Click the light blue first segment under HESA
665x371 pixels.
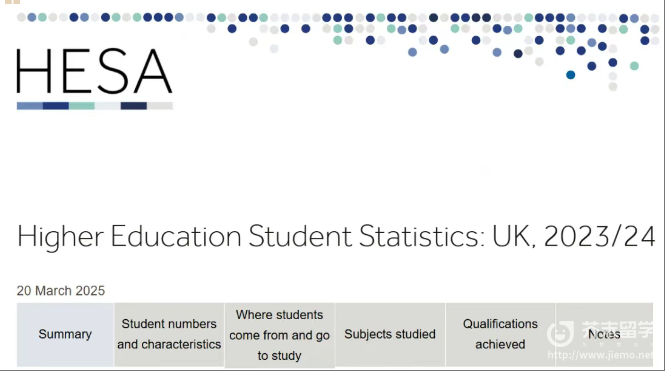click(30, 106)
